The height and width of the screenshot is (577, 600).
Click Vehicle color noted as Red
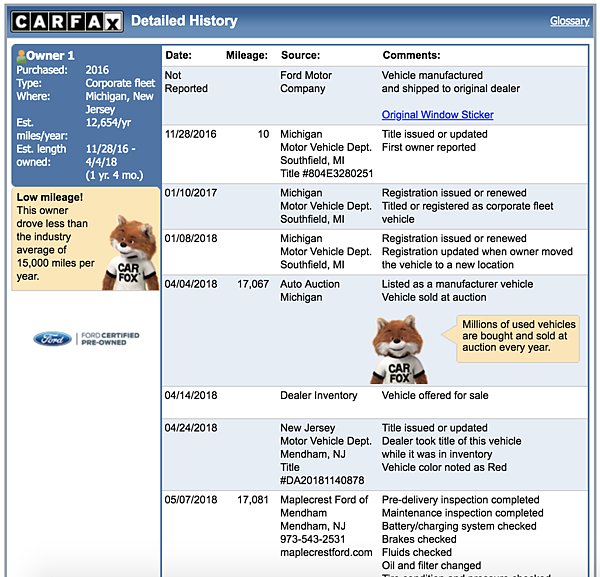444,467
